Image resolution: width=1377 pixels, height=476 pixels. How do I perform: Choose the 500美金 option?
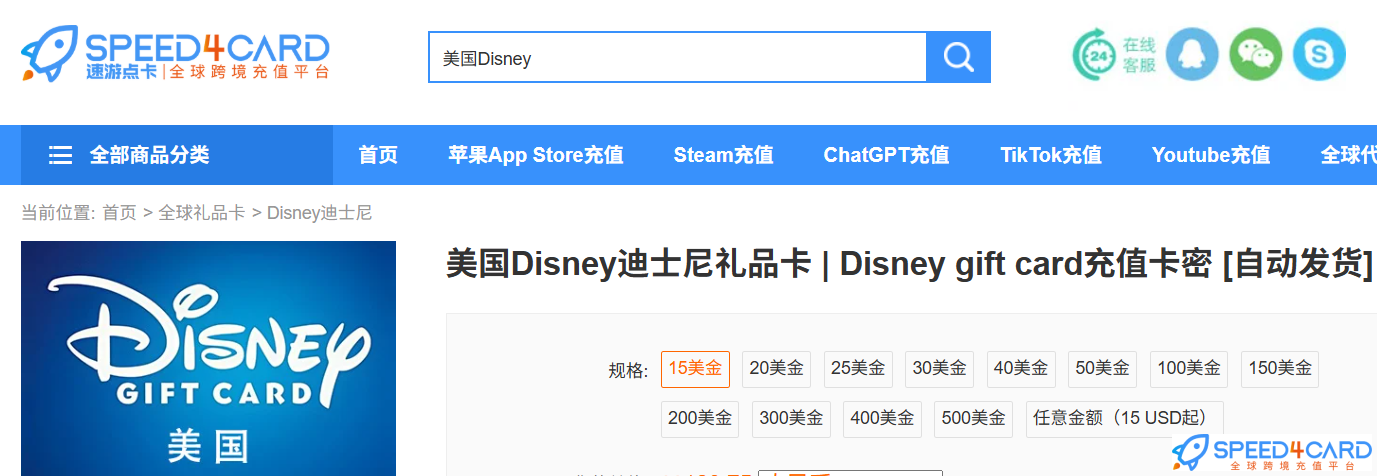click(973, 419)
